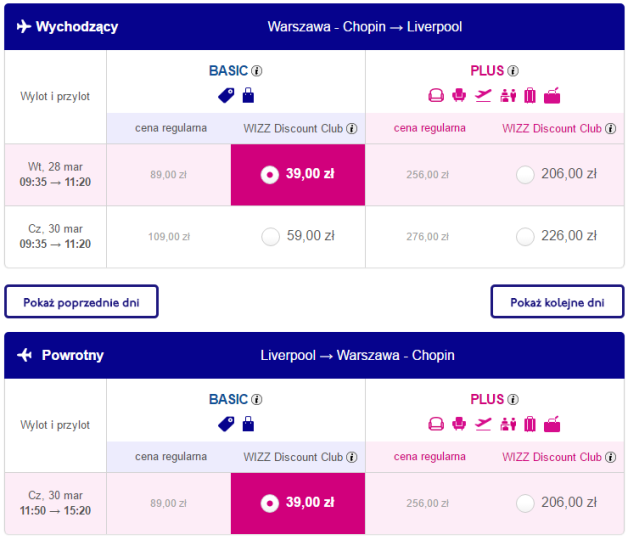Click info icon beside return BASIC WIZZ Discount Club

click(x=352, y=457)
